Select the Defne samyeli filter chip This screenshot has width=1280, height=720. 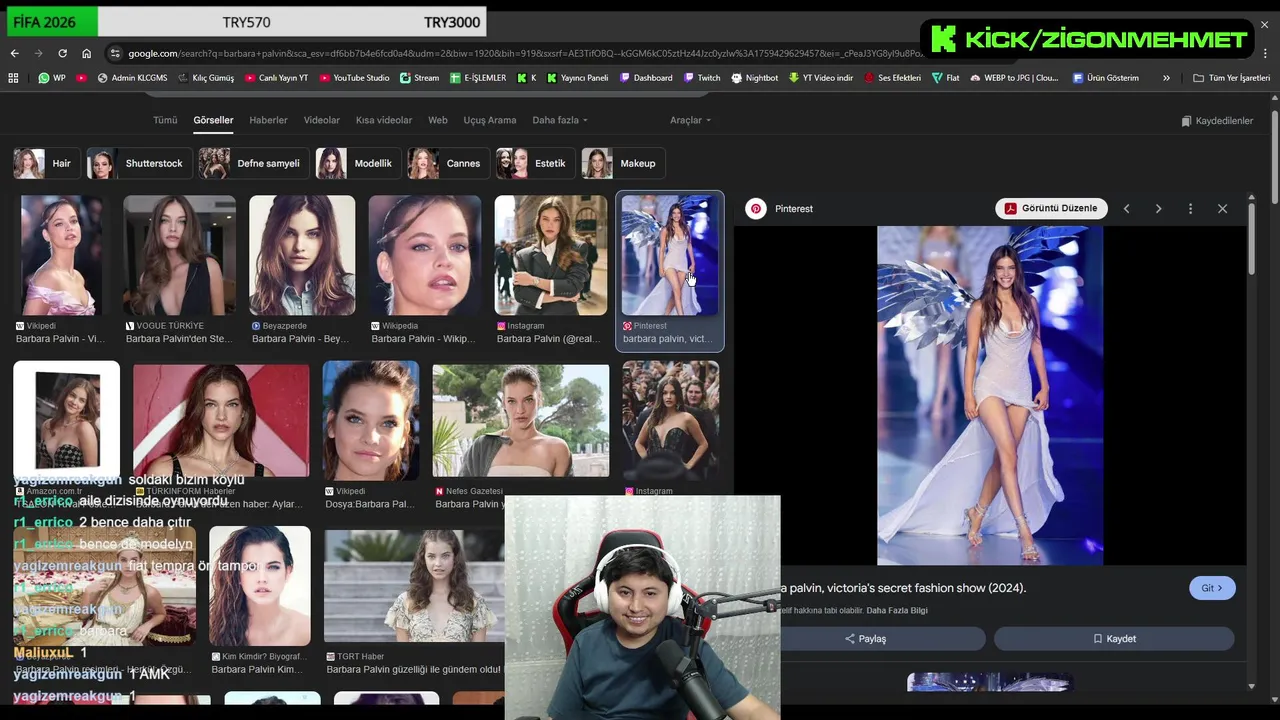point(254,163)
